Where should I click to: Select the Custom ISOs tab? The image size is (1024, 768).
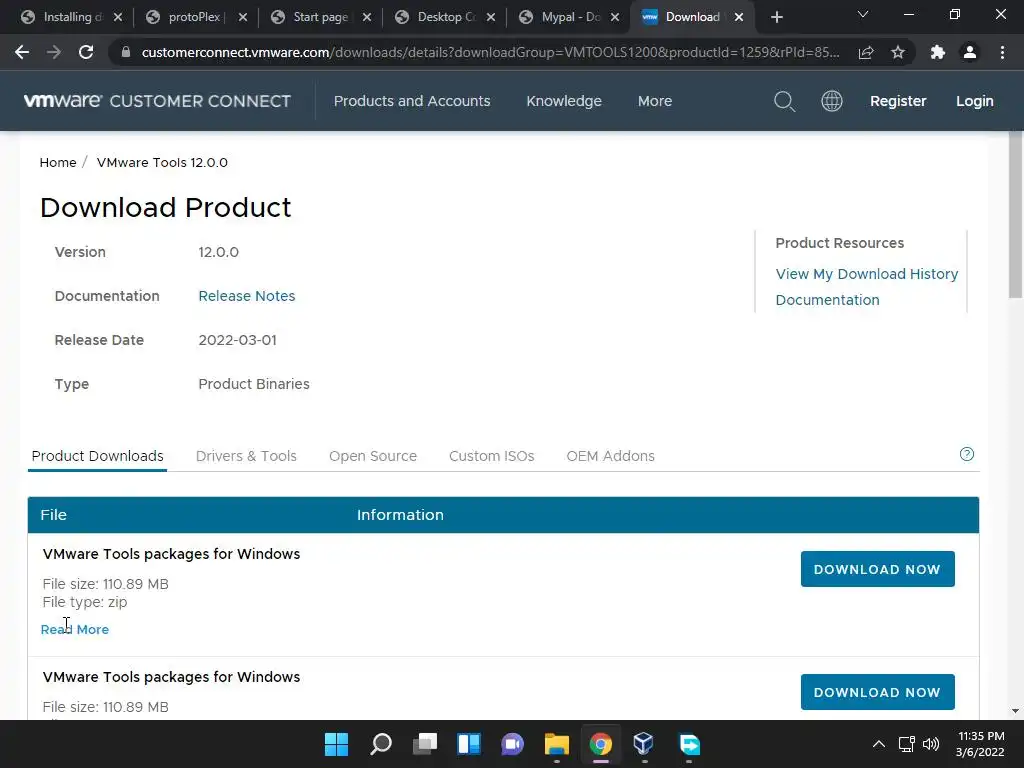click(492, 456)
